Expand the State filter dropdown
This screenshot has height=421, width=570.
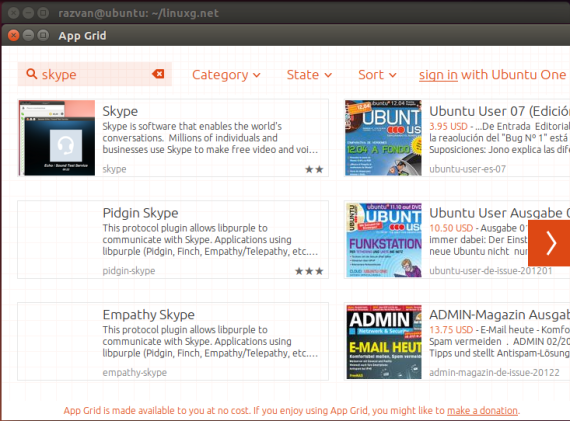tap(309, 75)
